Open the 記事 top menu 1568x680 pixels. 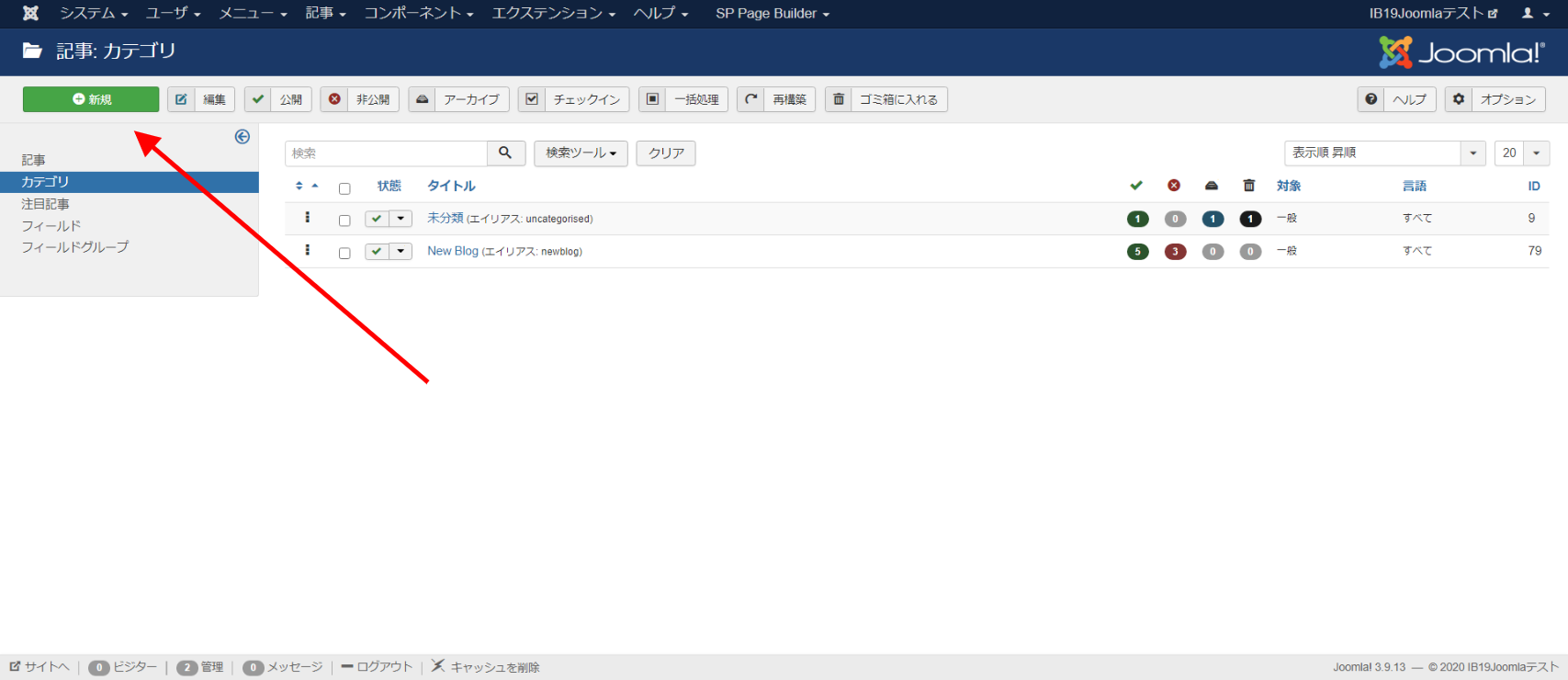pos(325,13)
